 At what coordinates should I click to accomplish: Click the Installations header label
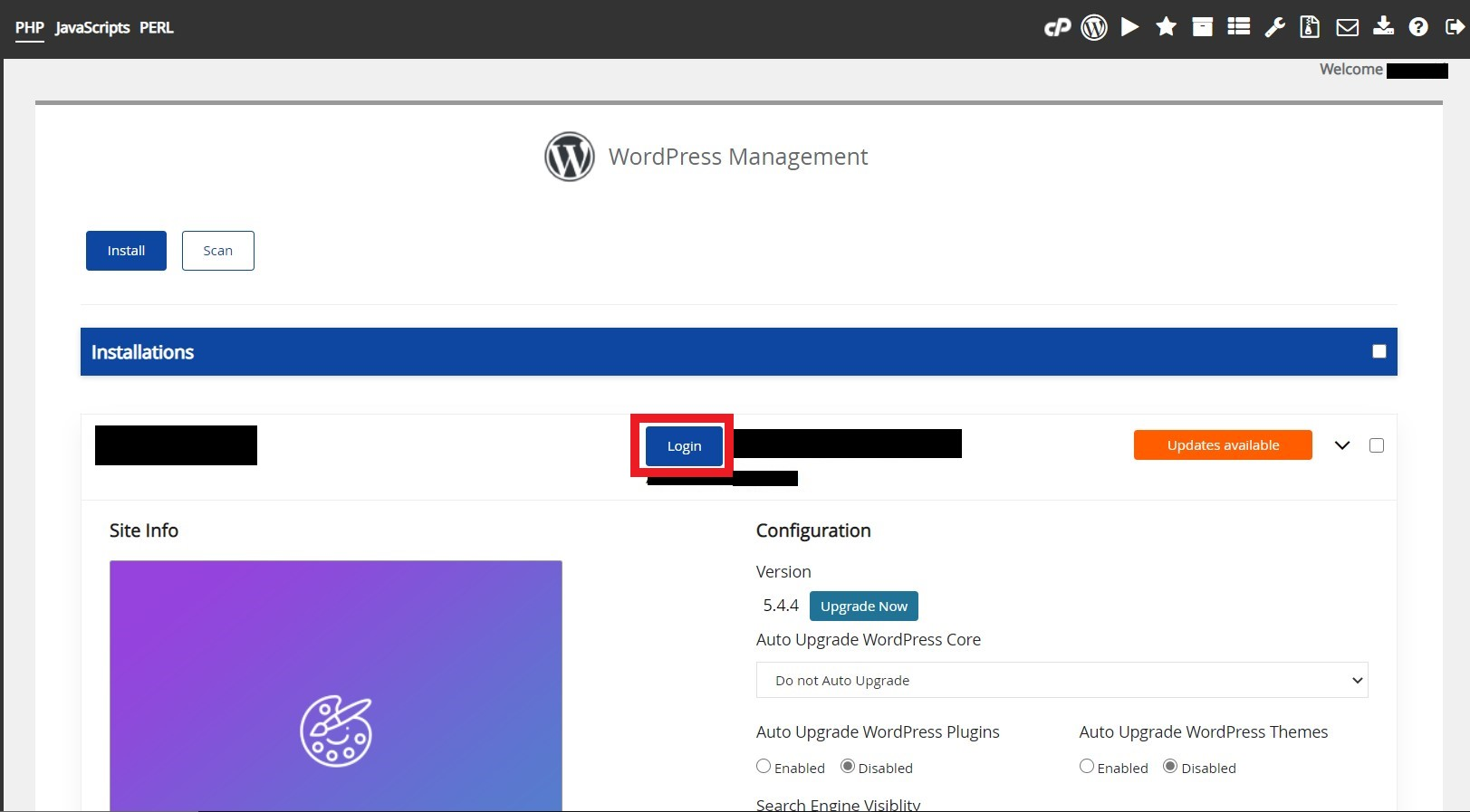point(142,352)
